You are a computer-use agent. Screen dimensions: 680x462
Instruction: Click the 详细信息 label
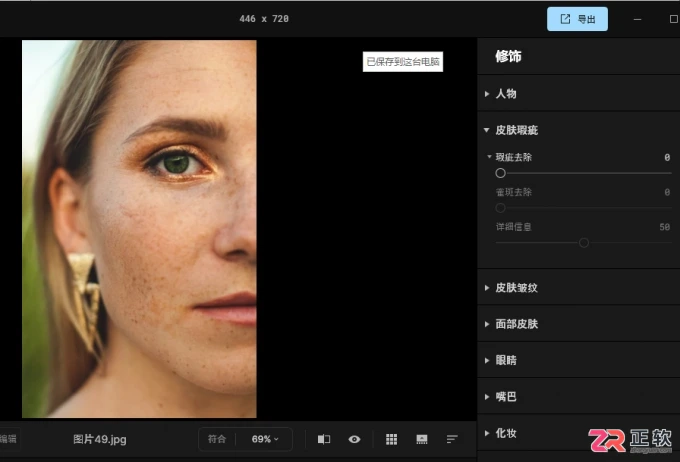point(513,227)
